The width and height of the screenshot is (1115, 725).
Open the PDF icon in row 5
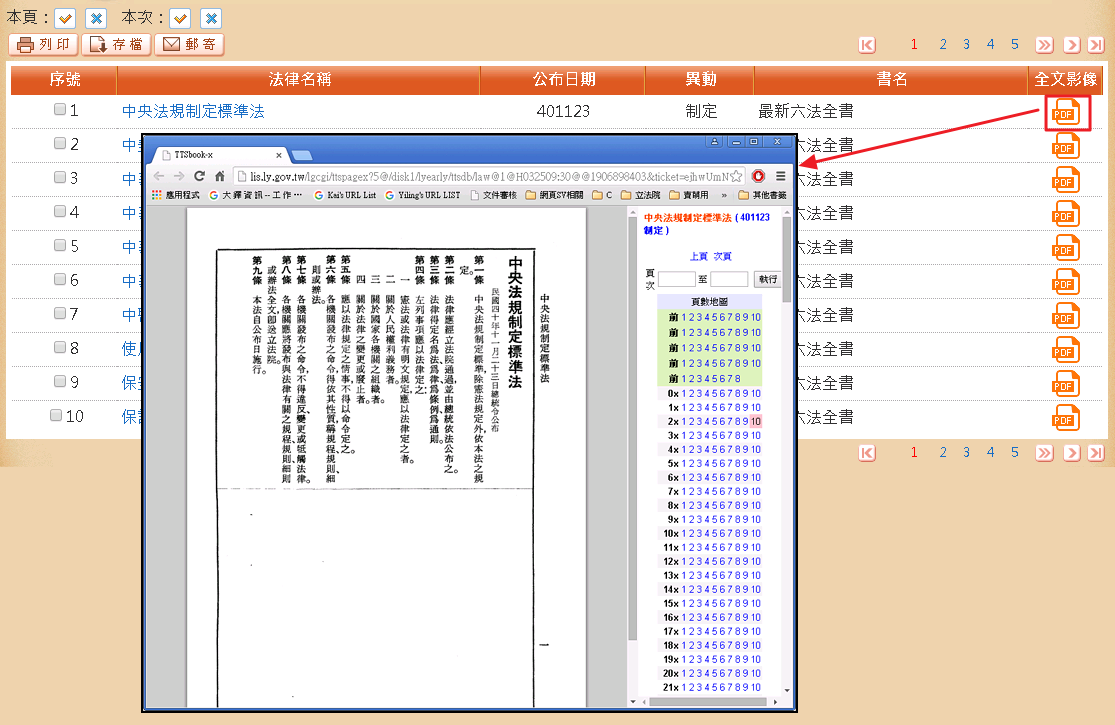(1064, 247)
